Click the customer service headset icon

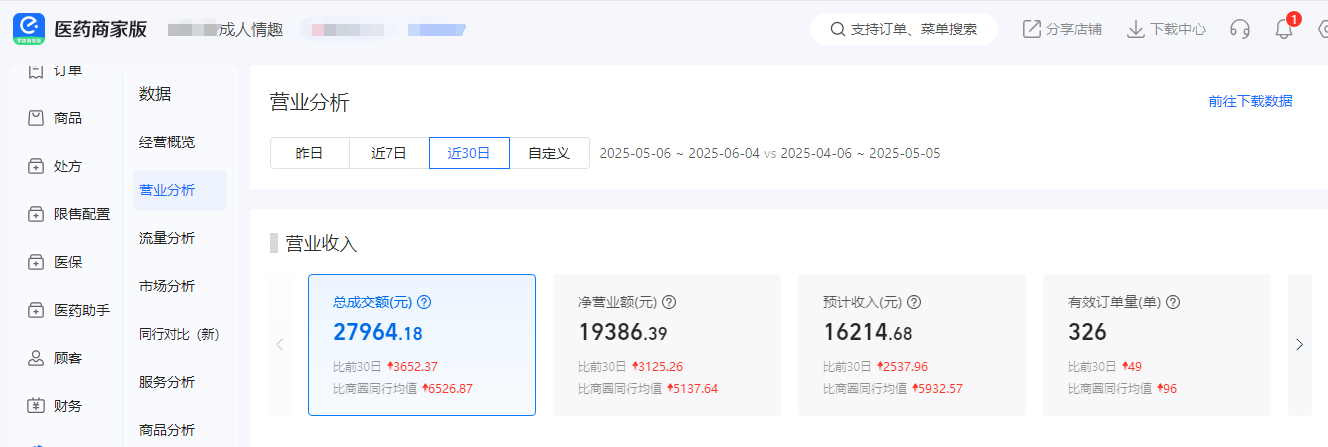[x=1240, y=29]
